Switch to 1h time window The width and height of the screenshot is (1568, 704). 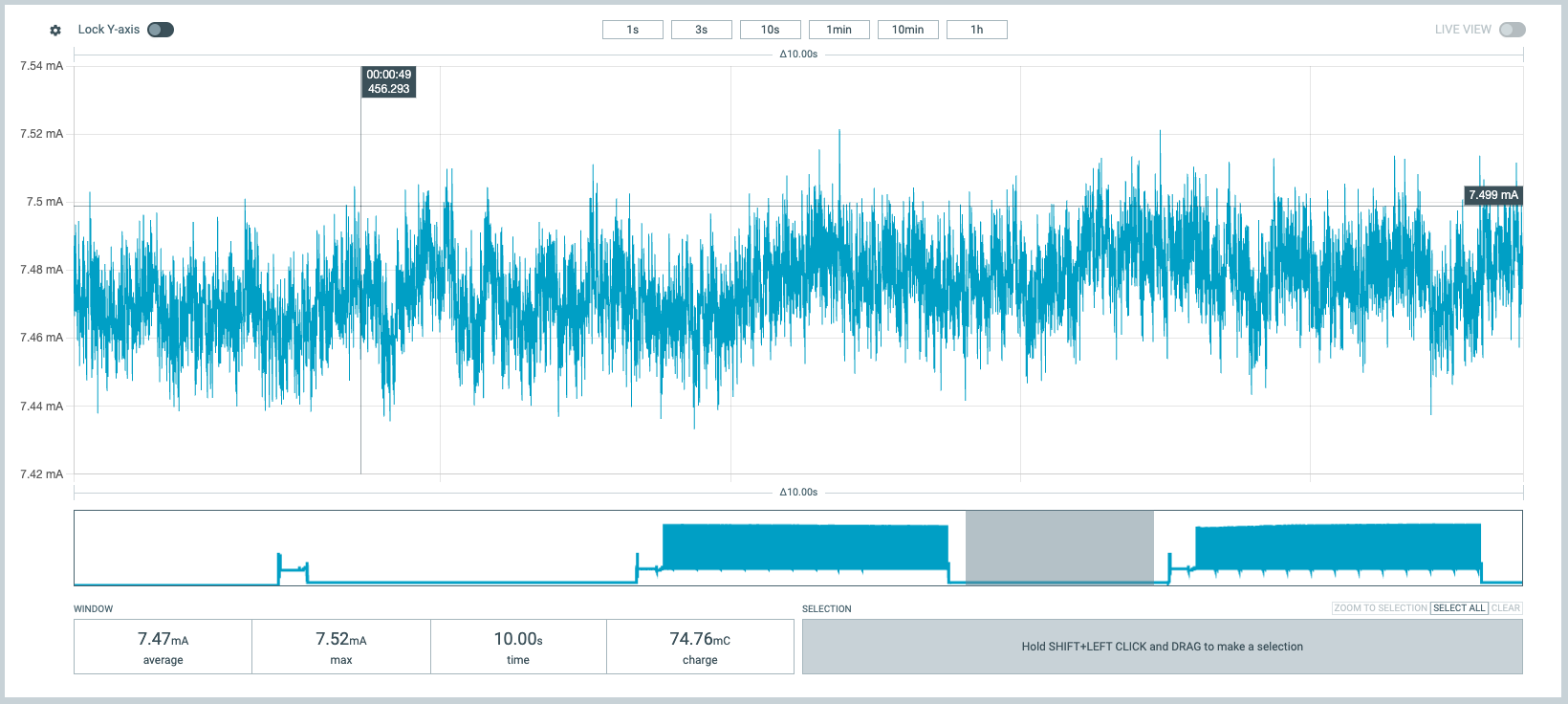tap(977, 30)
